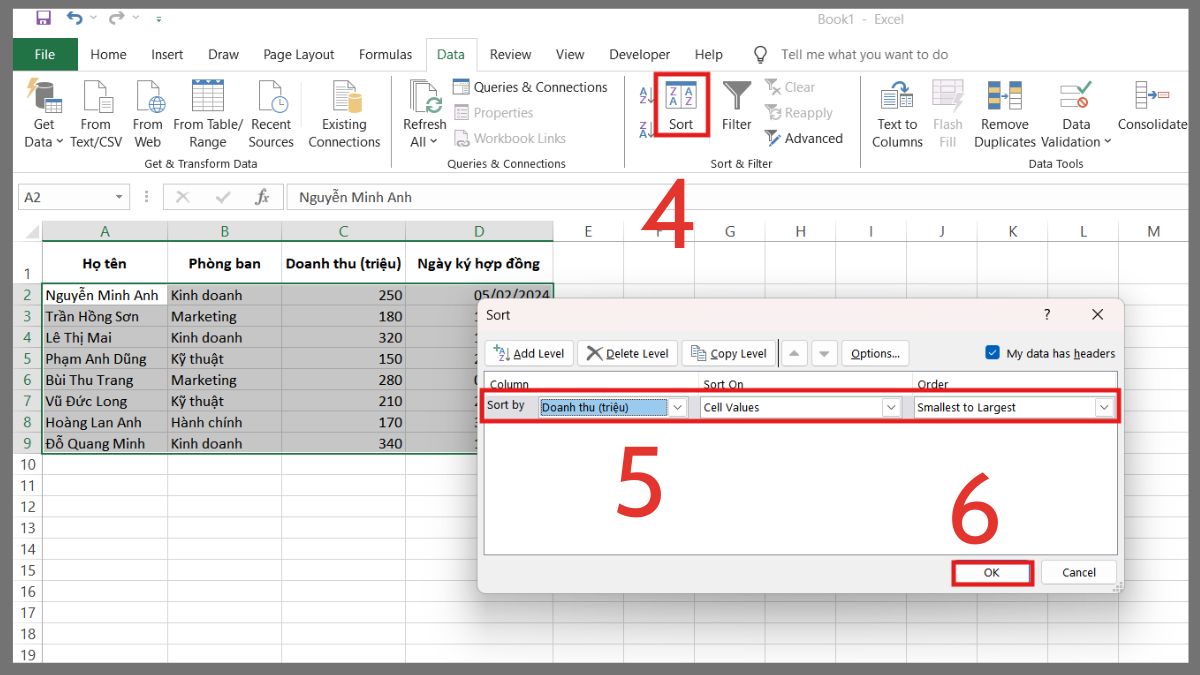Toggle the My data has headers checkbox
The image size is (1200, 675).
pyautogui.click(x=993, y=352)
